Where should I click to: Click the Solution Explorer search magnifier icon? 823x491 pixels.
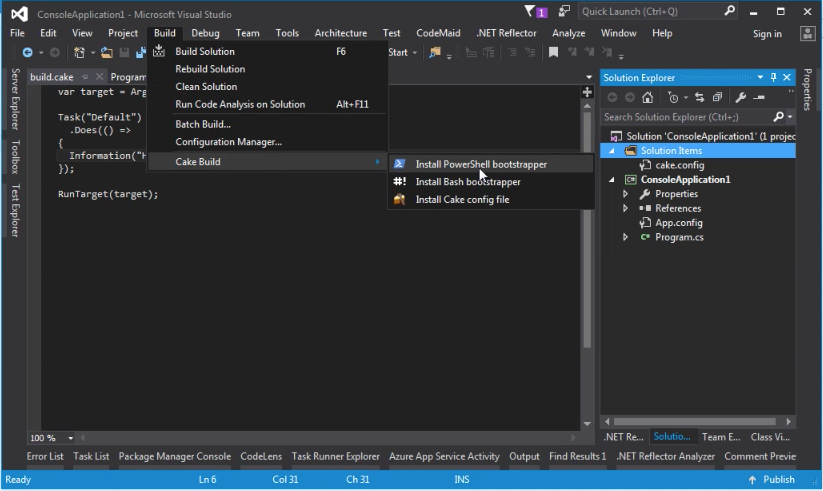(x=779, y=117)
